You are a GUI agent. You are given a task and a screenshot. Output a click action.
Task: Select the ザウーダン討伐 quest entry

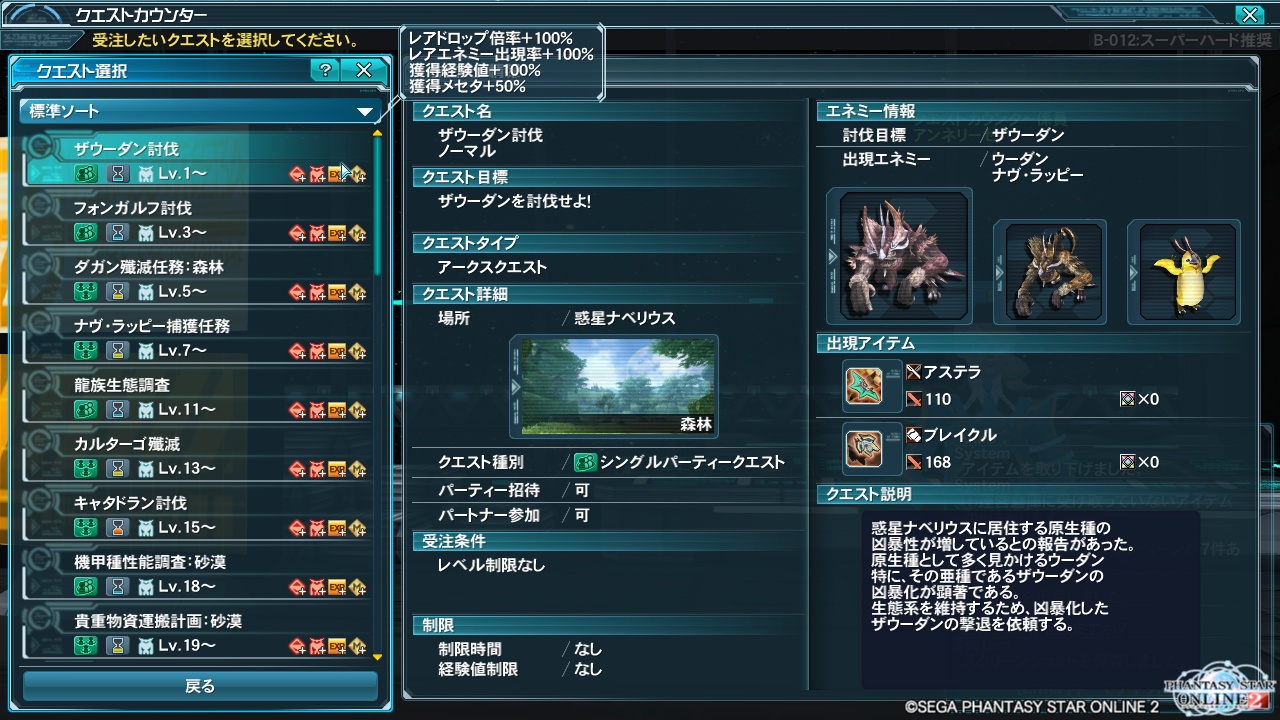197,161
